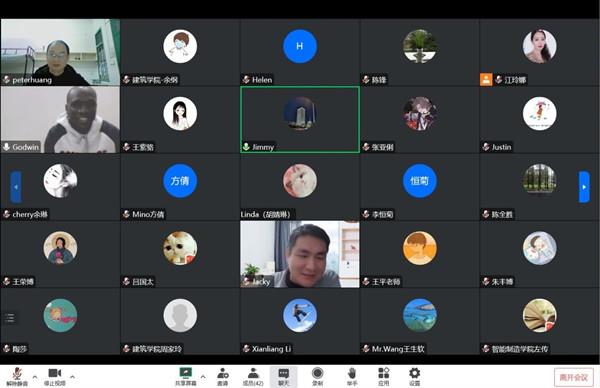Image resolution: width=600 pixels, height=388 pixels.
Task: Start recording the meeting
Action: (318, 376)
